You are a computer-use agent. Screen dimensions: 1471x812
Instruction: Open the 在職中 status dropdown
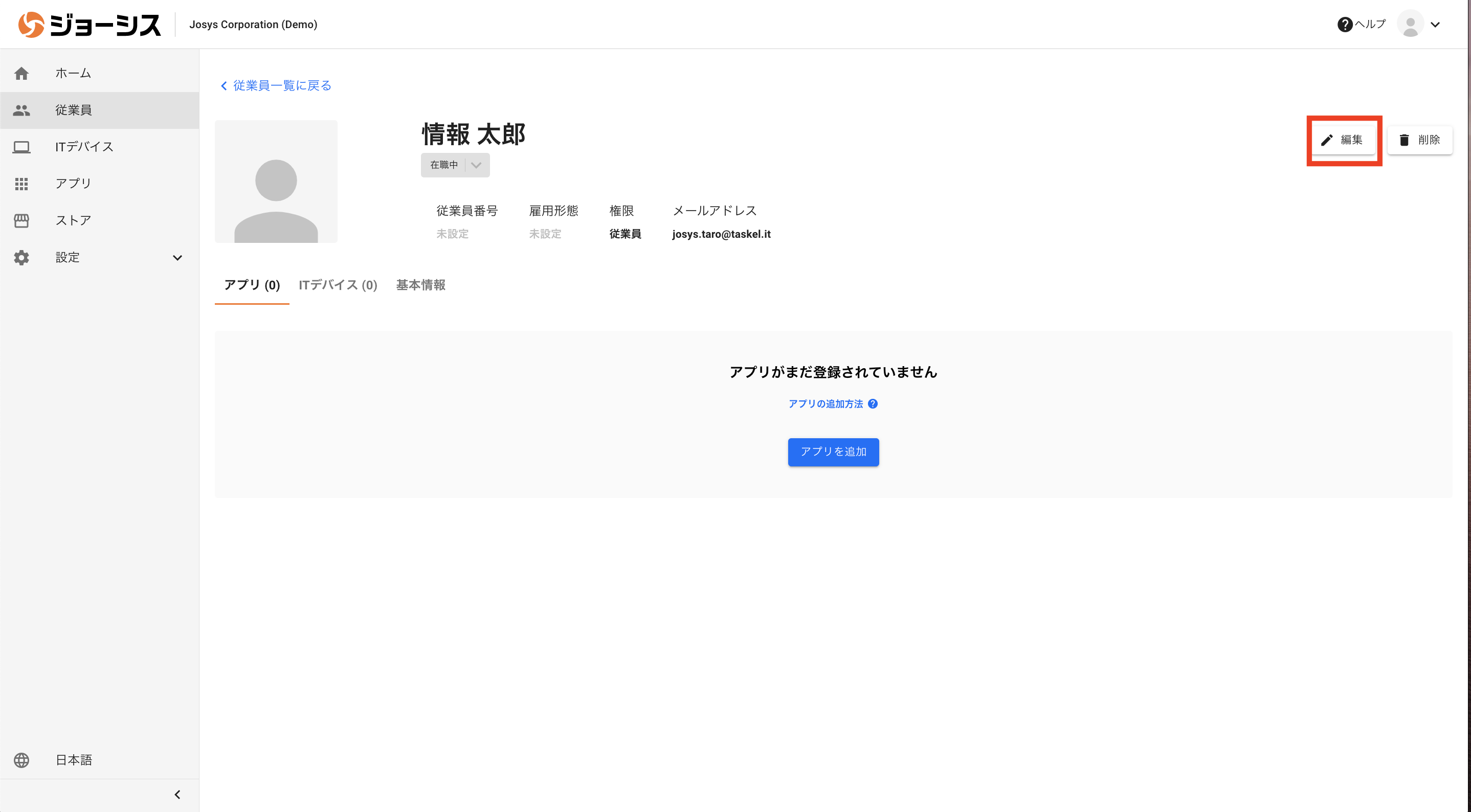click(455, 165)
